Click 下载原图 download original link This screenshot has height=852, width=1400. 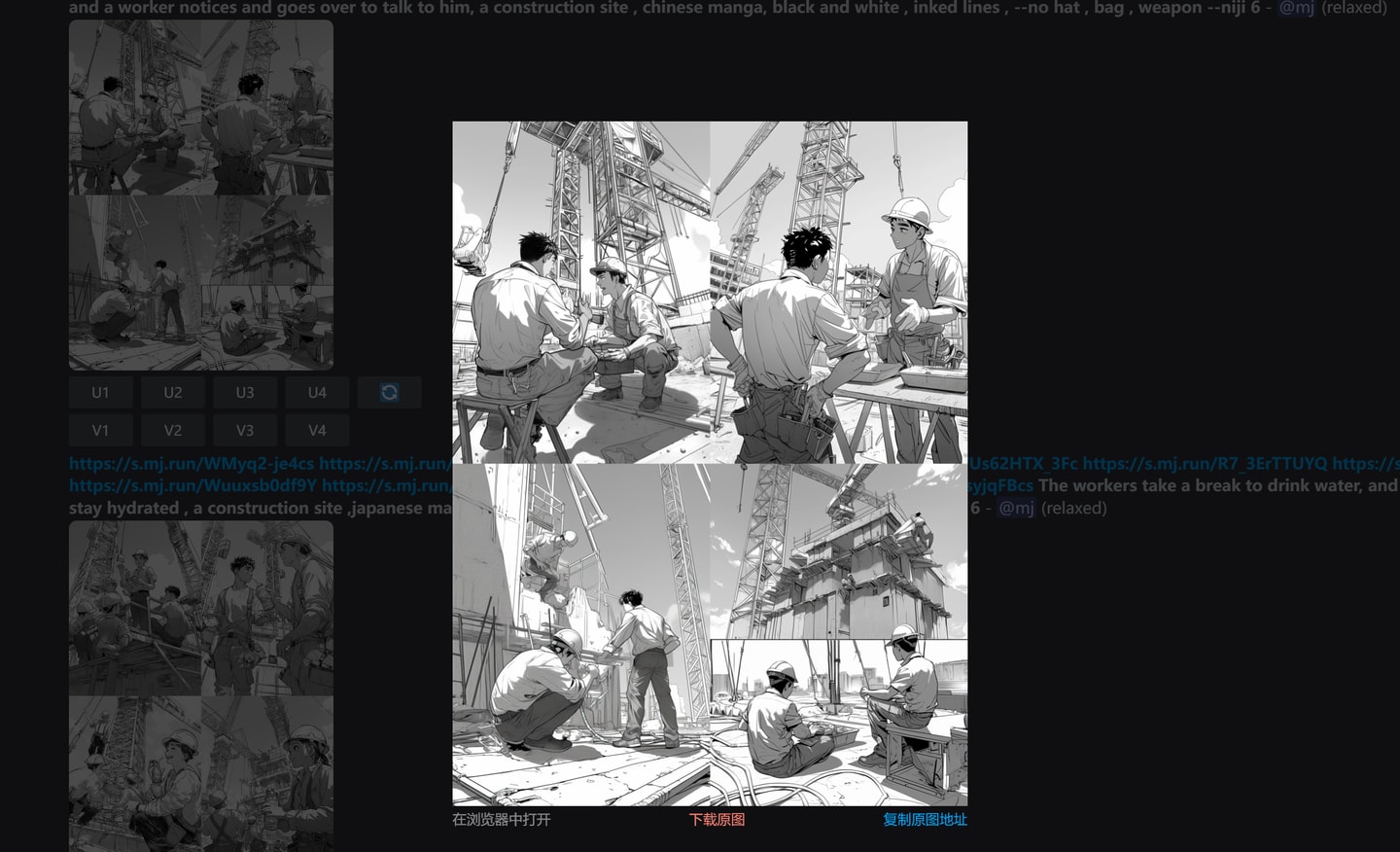[x=717, y=820]
